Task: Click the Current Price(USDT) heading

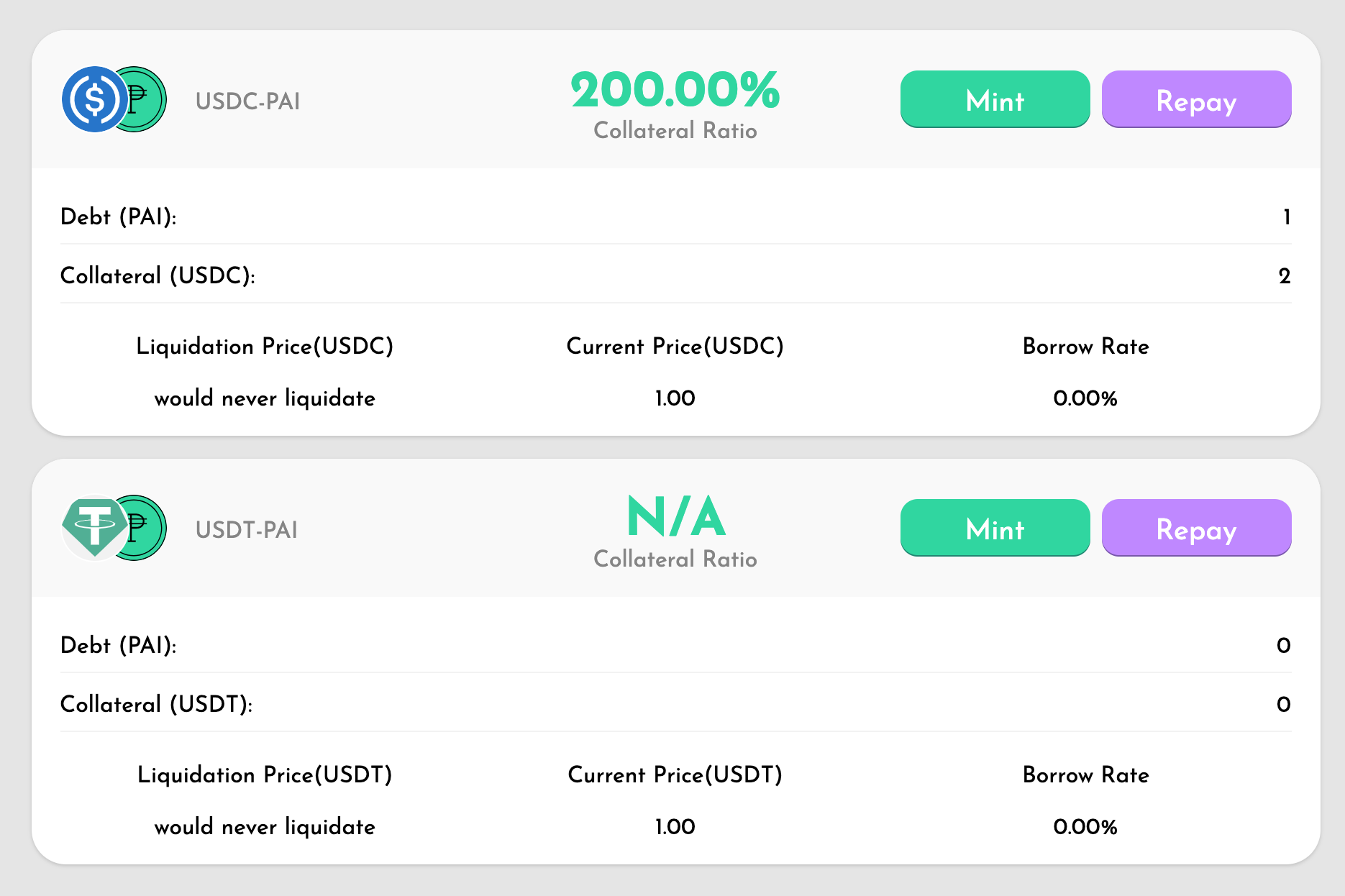Action: point(675,775)
